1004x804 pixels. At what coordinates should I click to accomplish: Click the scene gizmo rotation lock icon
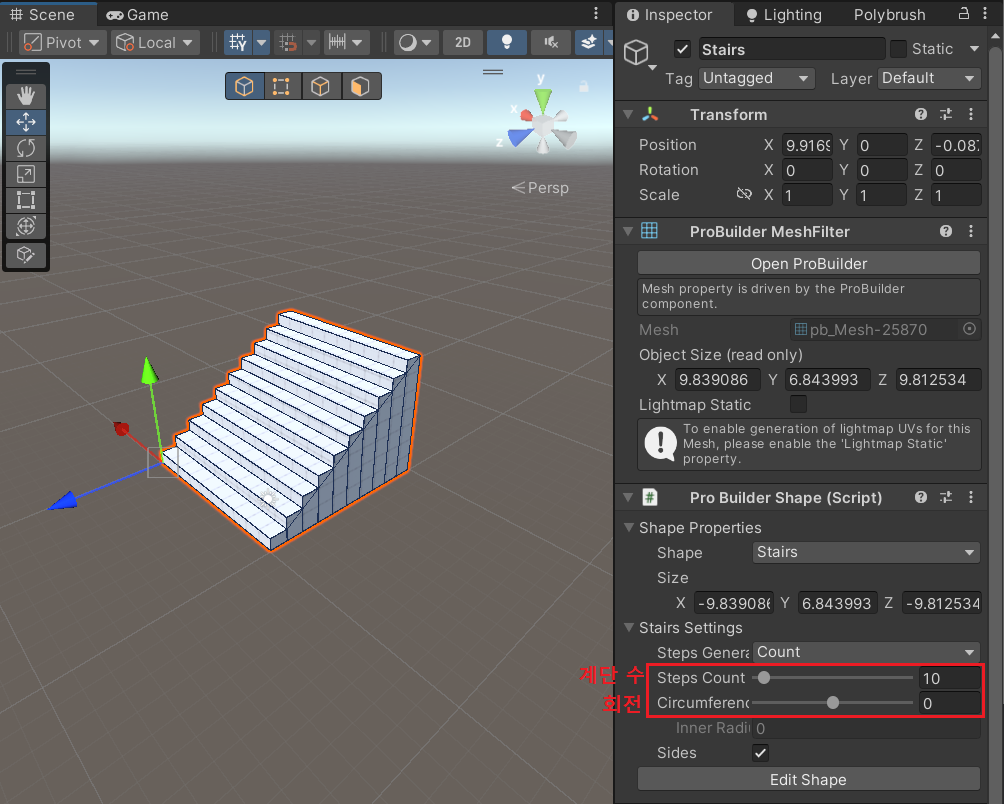[x=583, y=86]
